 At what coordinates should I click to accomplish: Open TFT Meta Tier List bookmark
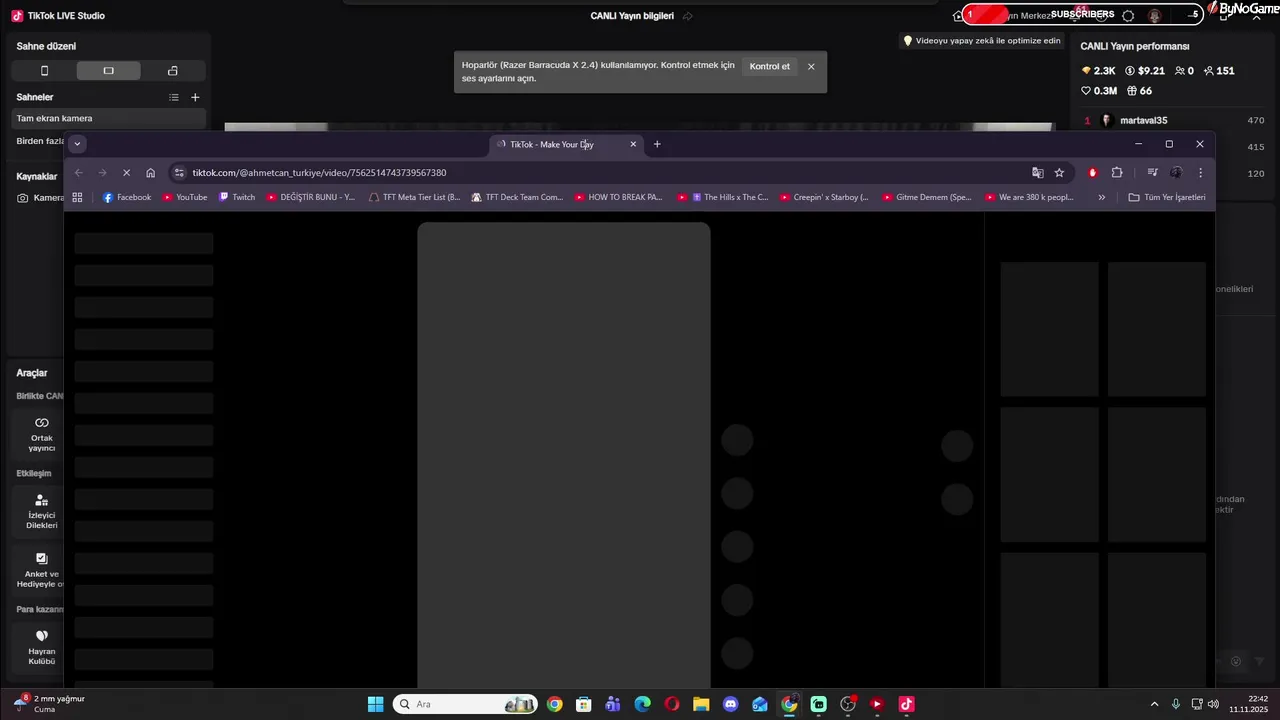[414, 198]
